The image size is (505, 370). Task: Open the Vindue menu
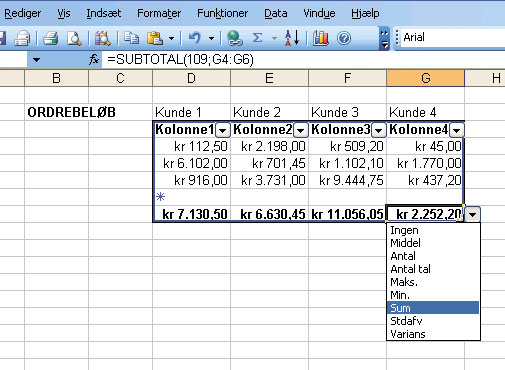pos(319,13)
